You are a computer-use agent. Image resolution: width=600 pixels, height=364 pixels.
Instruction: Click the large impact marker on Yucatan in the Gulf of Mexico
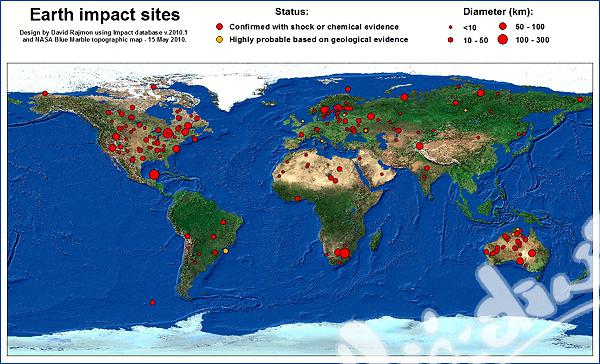pos(154,175)
